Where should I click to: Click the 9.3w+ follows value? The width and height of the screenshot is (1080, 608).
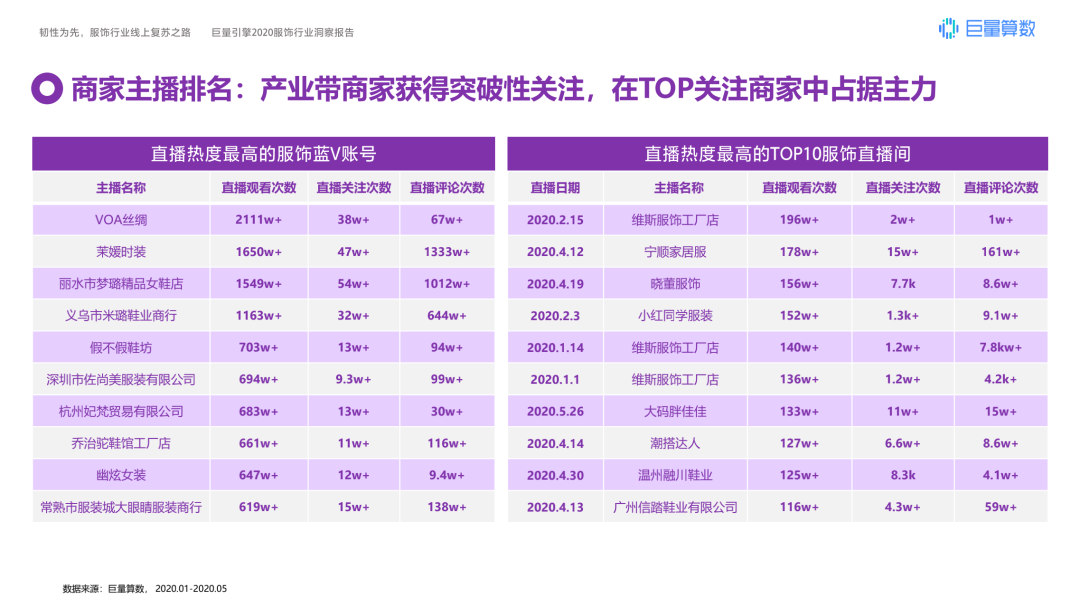pyautogui.click(x=353, y=379)
